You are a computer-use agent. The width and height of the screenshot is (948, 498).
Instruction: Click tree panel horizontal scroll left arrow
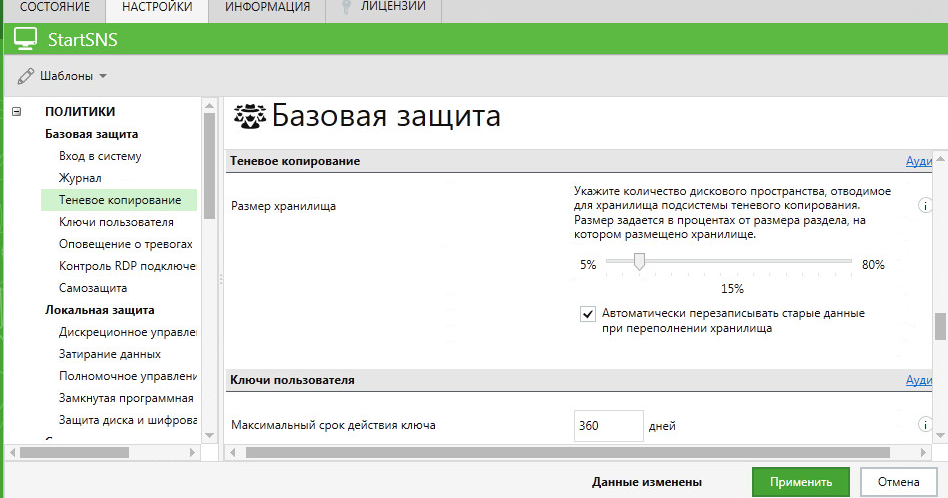pos(12,452)
